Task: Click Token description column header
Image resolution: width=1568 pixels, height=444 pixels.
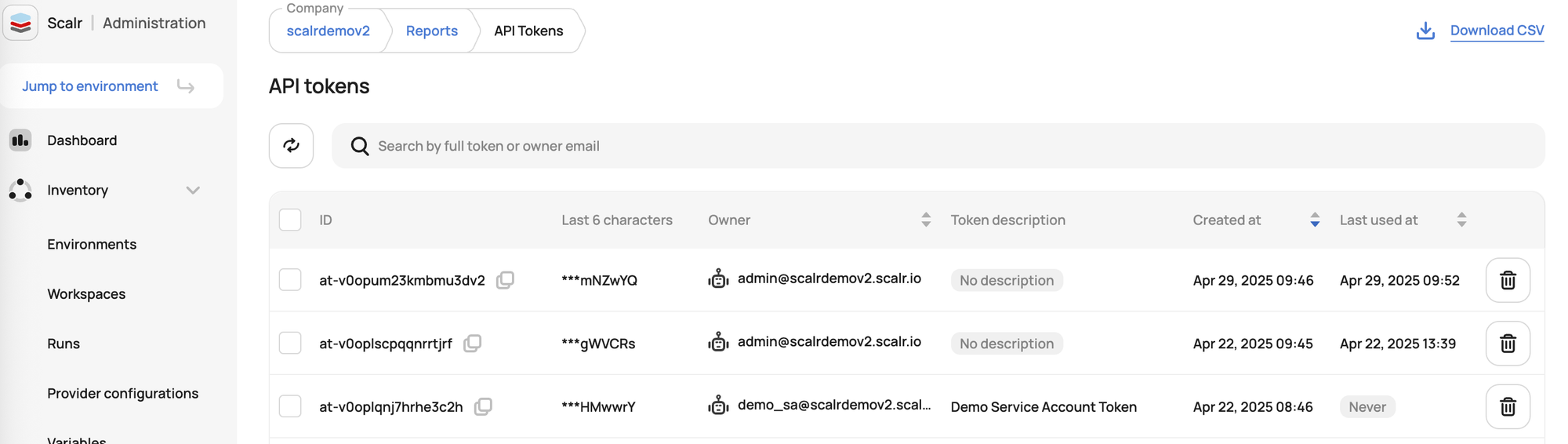Action: (1007, 220)
